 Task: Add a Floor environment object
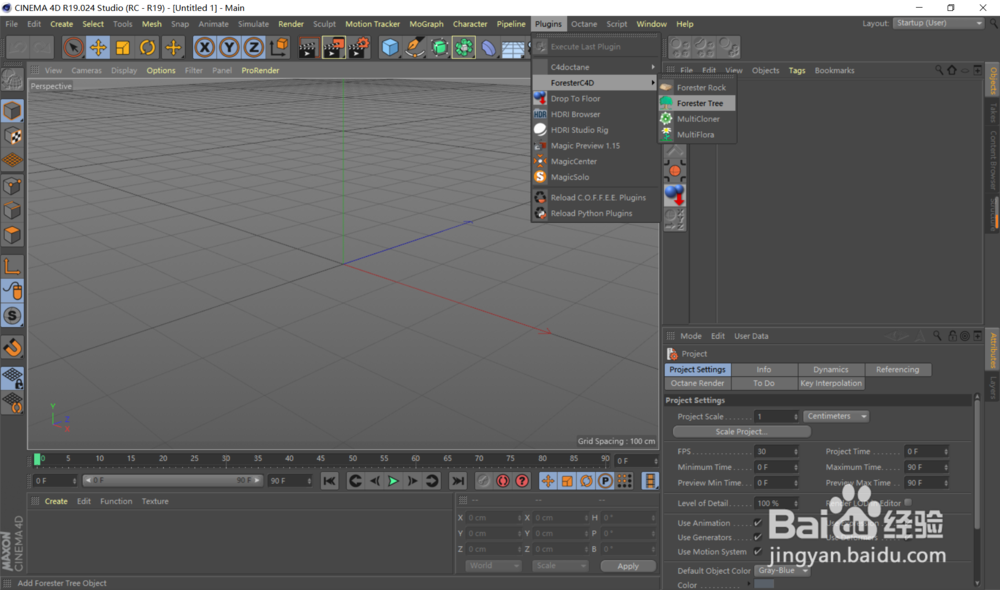pyautogui.click(x=513, y=47)
